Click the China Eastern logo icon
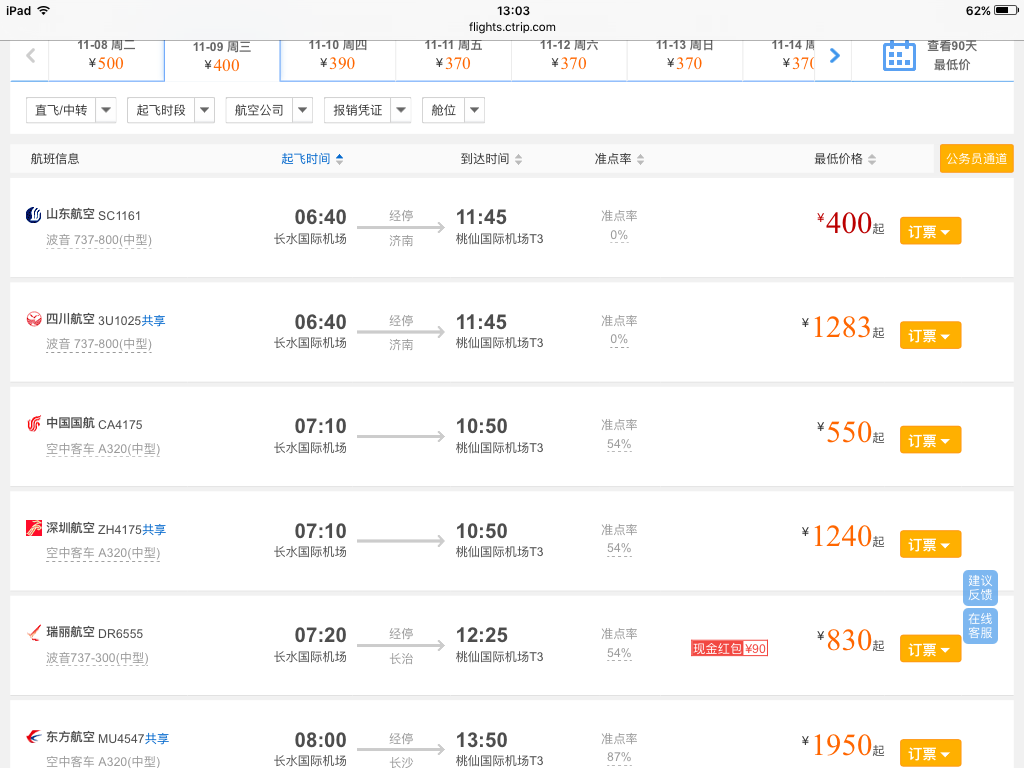The image size is (1024, 768). [x=33, y=737]
